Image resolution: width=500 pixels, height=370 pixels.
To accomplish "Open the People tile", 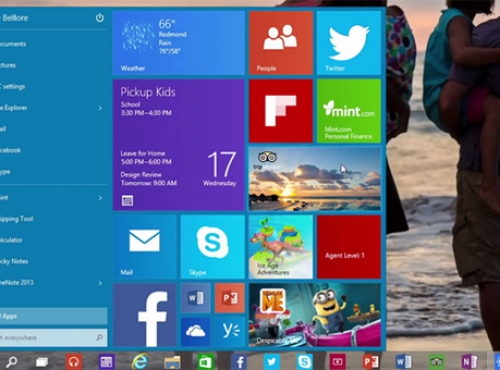I will 281,43.
